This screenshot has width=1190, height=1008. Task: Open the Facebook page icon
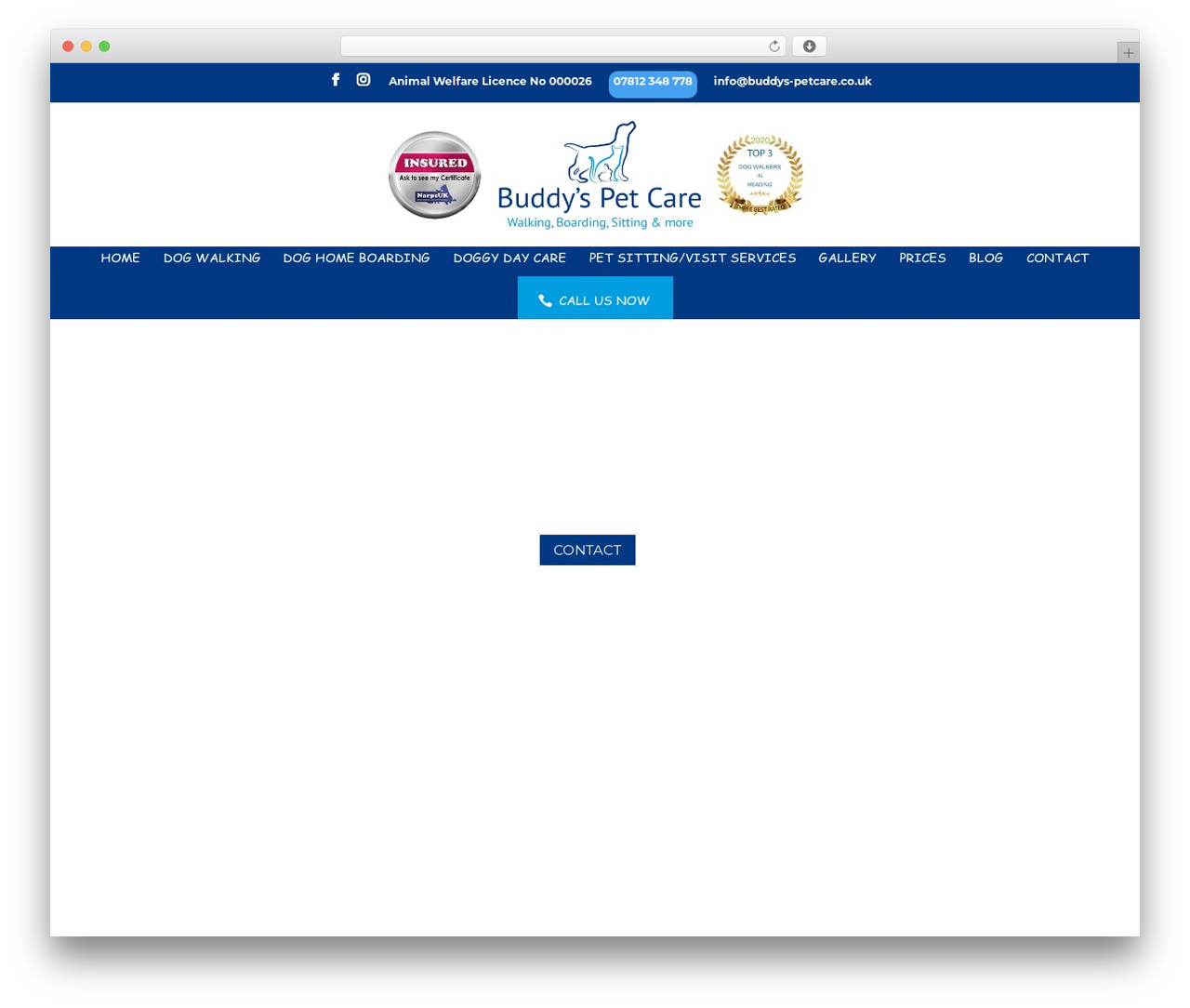[336, 80]
